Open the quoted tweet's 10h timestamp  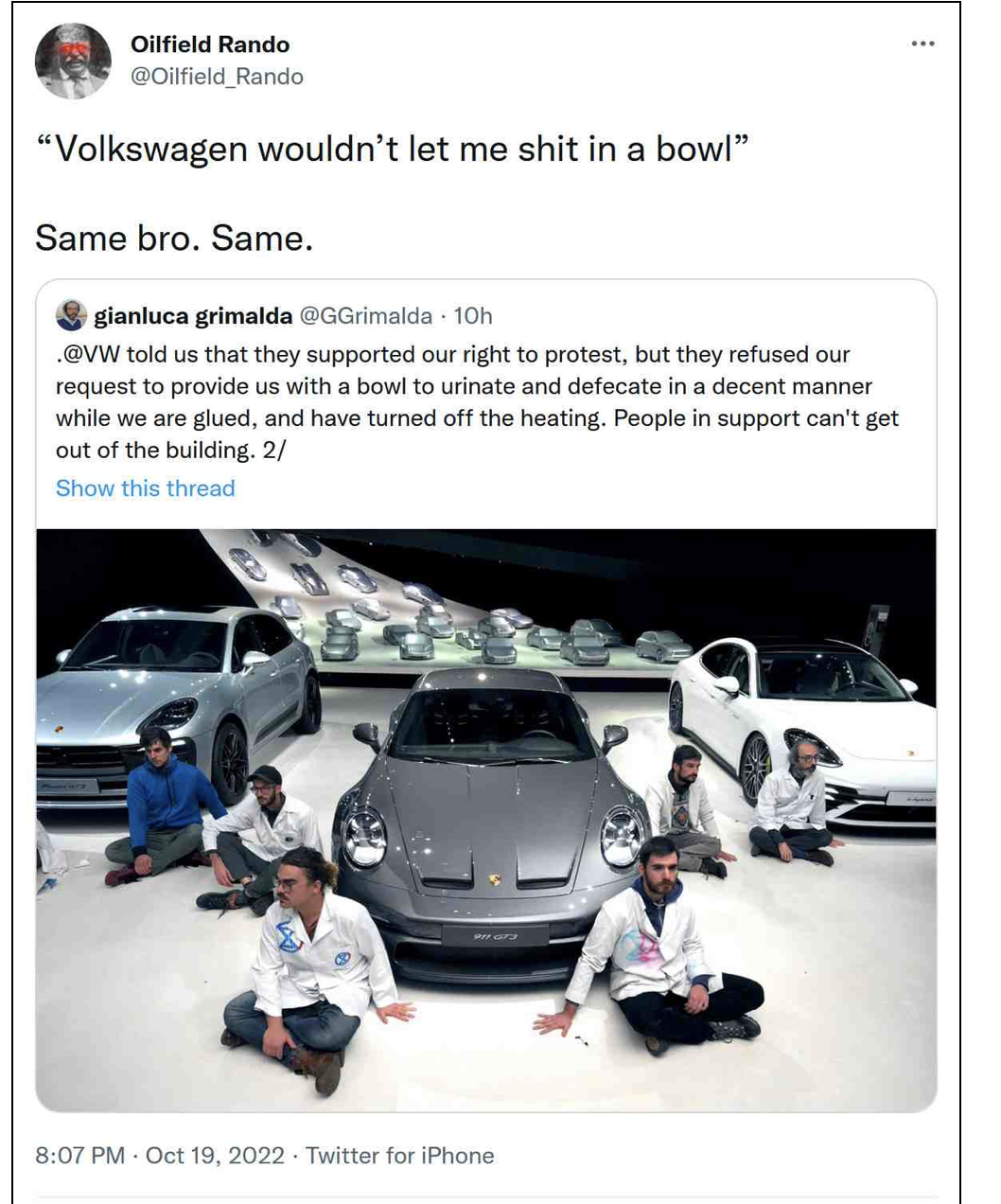click(x=473, y=315)
